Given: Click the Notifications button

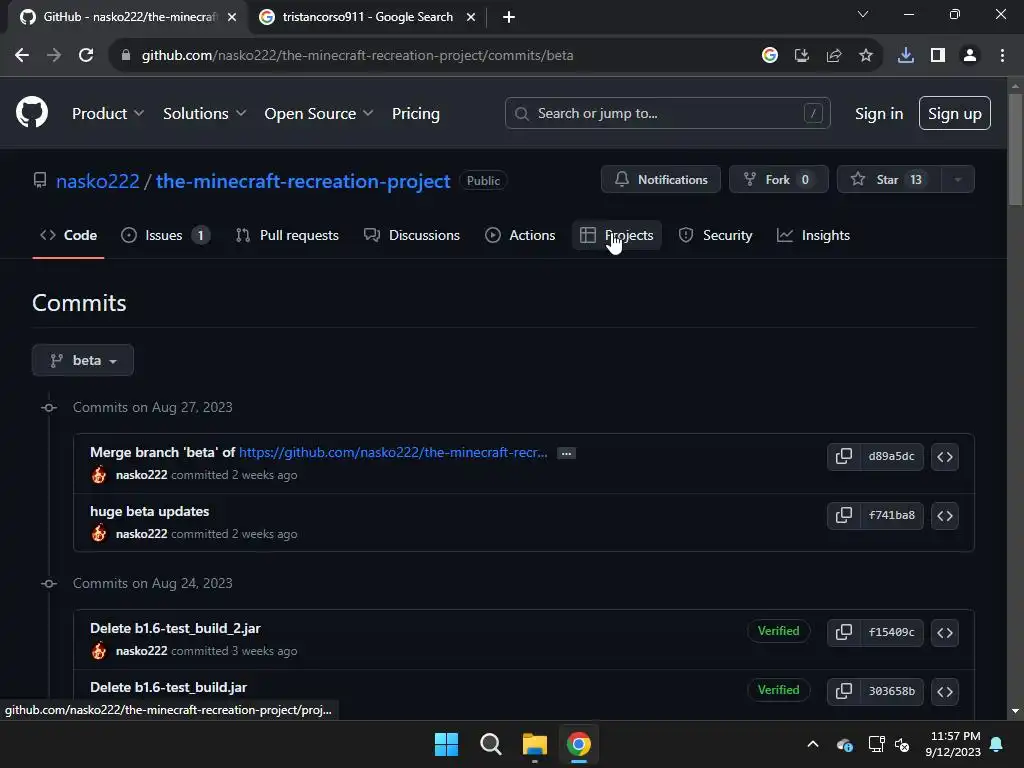Looking at the screenshot, I should (661, 180).
